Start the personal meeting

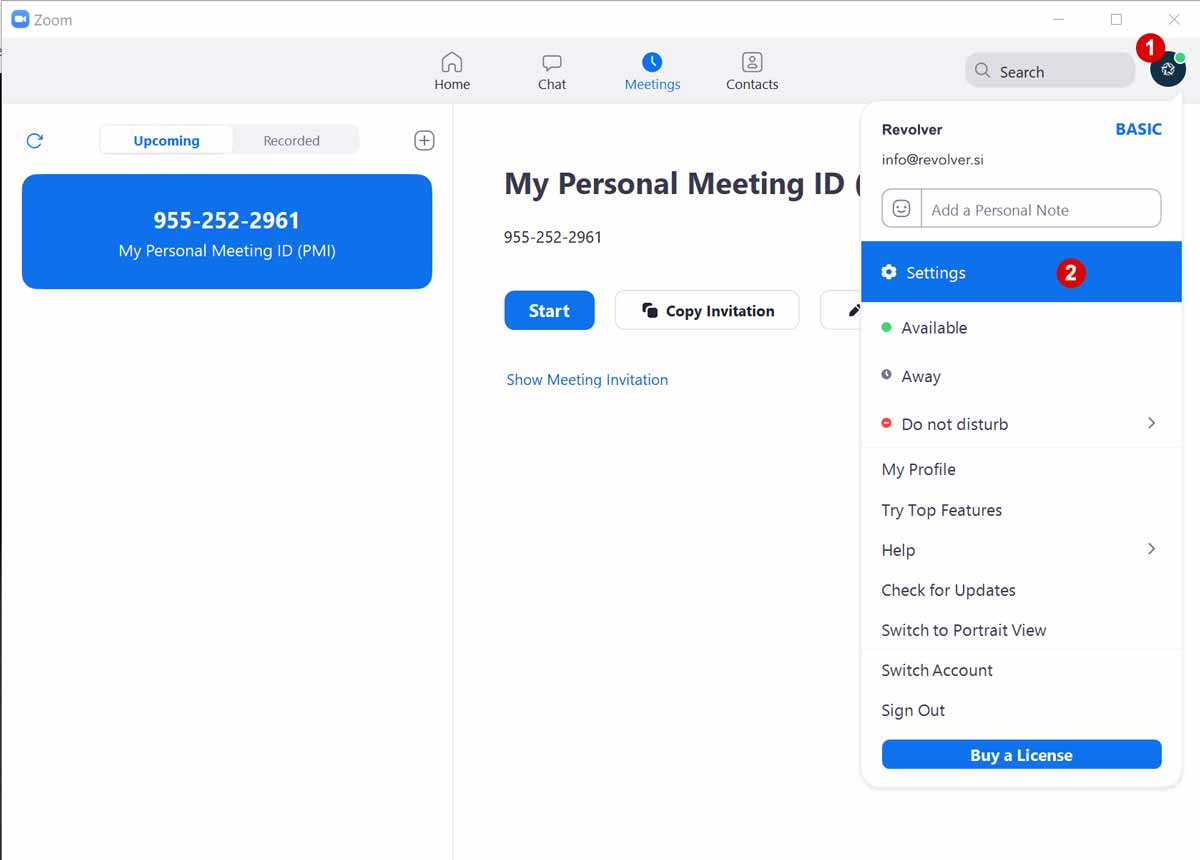tap(549, 311)
